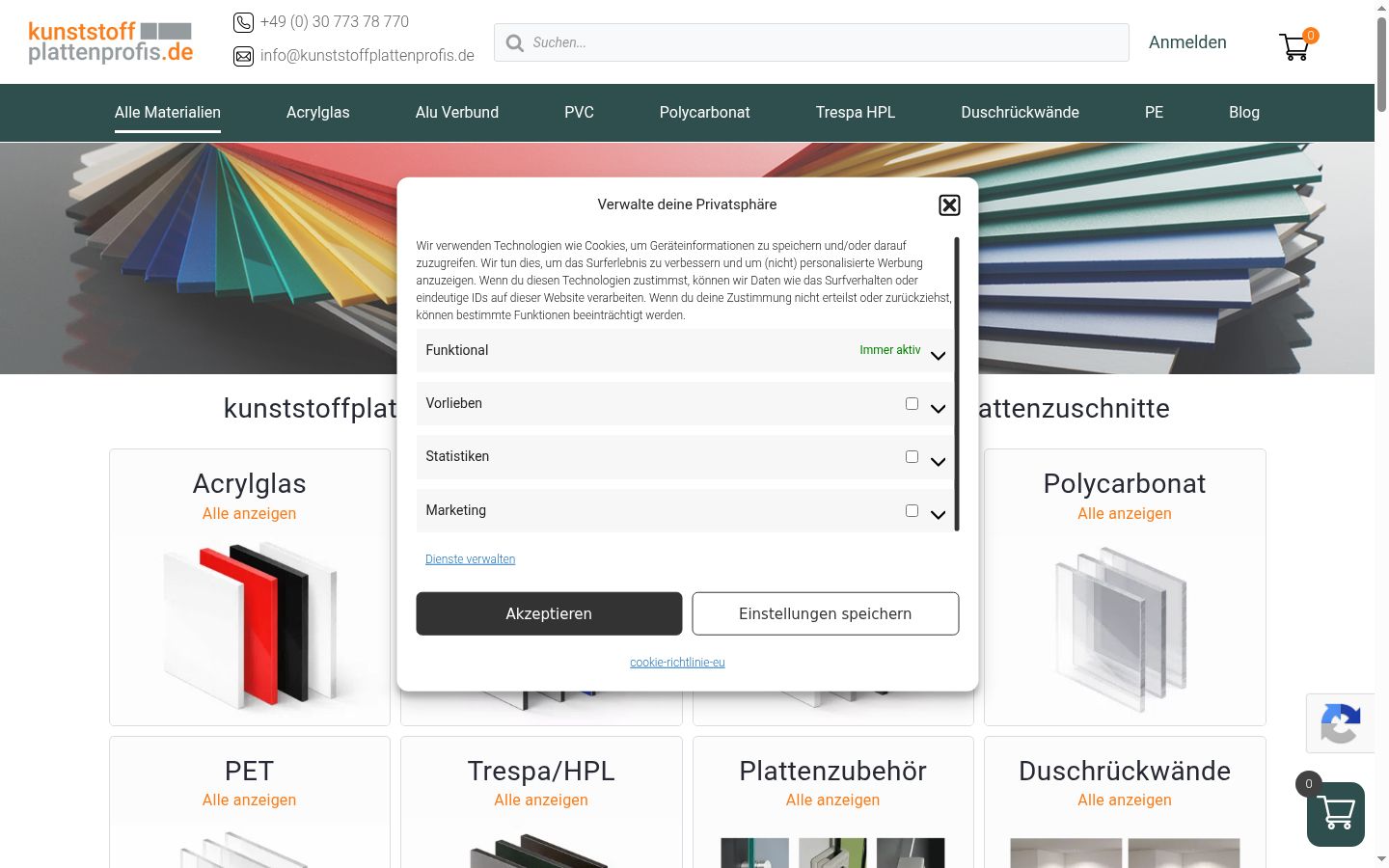
Task: Open the Acrylglas menu item
Action: pos(318,112)
